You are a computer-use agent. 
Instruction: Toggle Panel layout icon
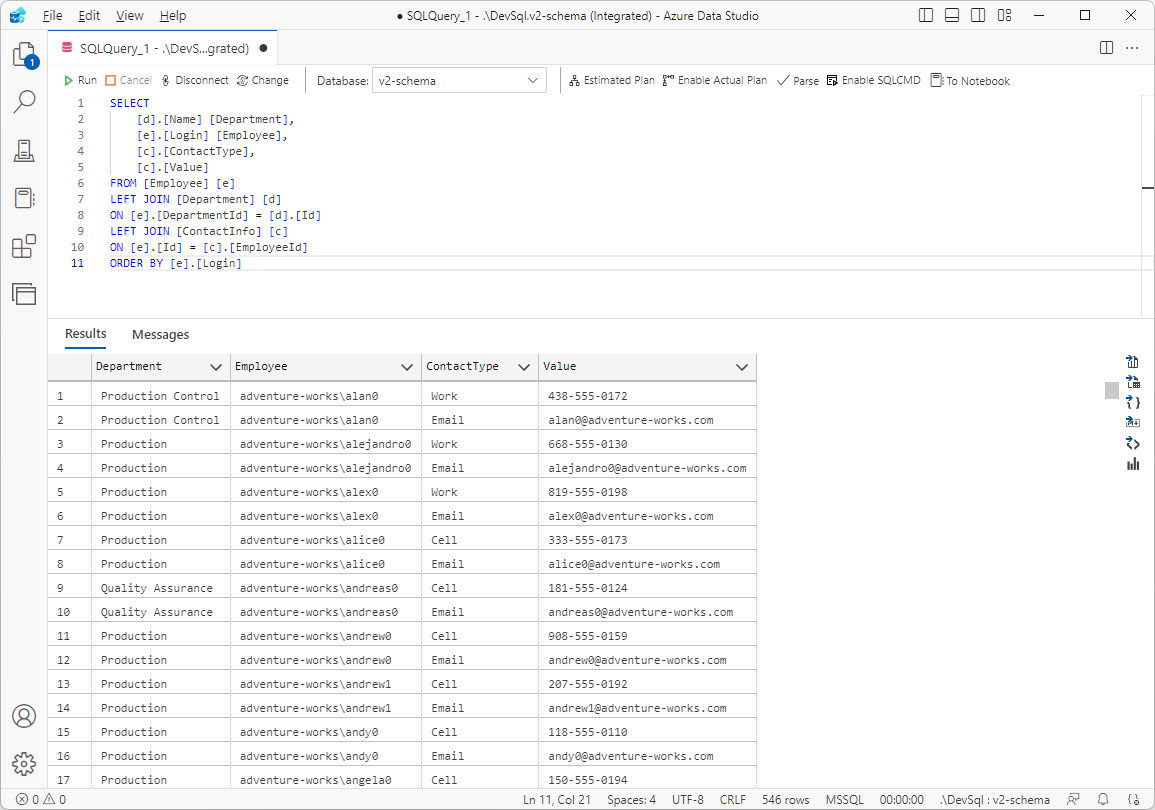click(952, 15)
